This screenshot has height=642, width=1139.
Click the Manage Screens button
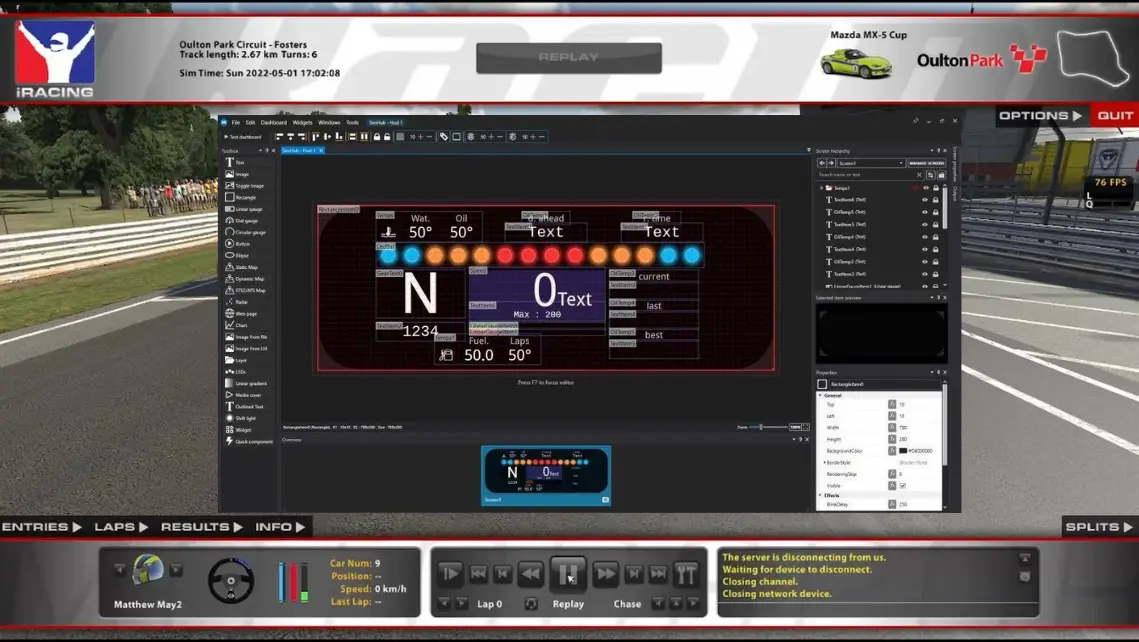point(926,163)
